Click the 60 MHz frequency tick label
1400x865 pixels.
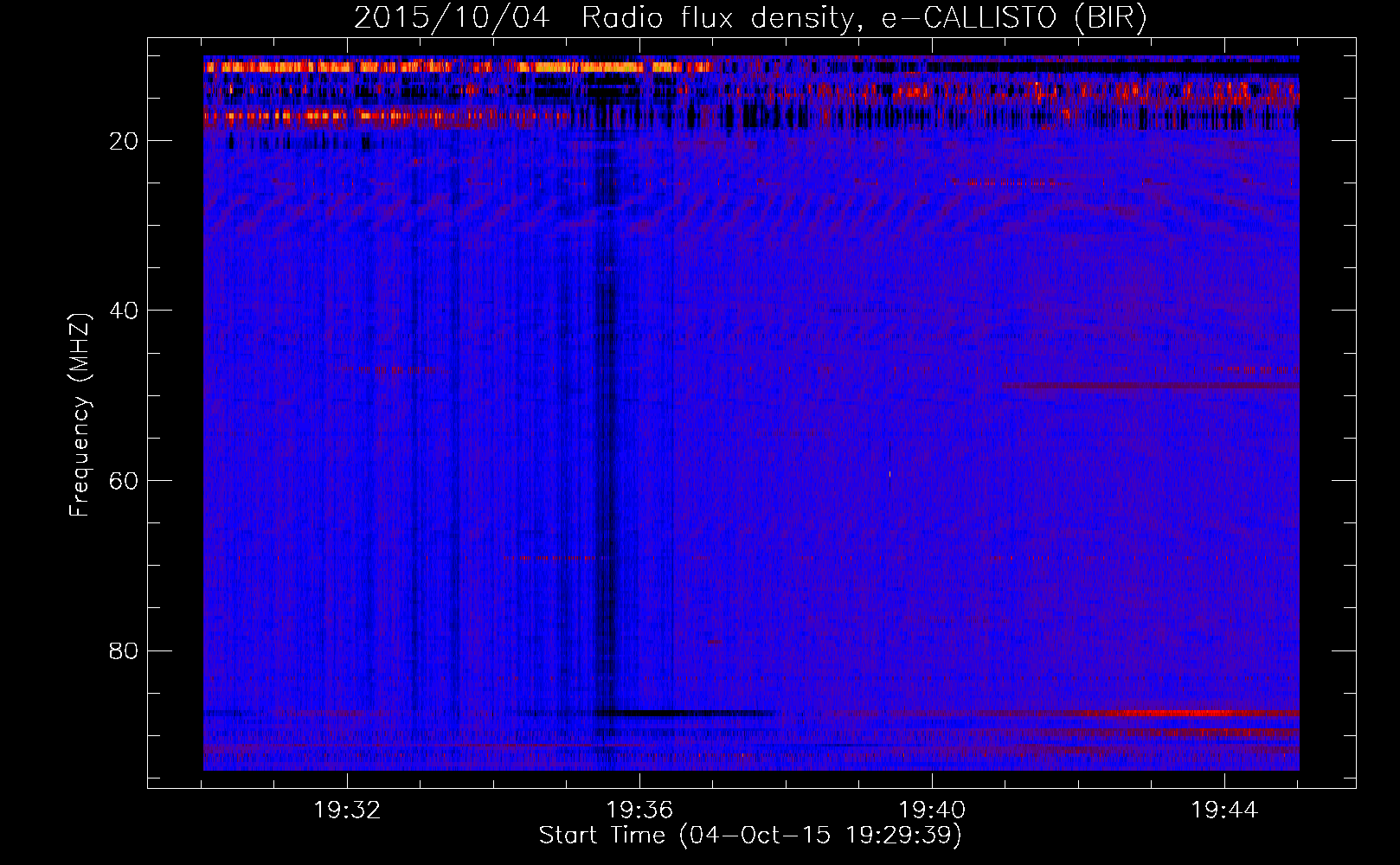(124, 481)
